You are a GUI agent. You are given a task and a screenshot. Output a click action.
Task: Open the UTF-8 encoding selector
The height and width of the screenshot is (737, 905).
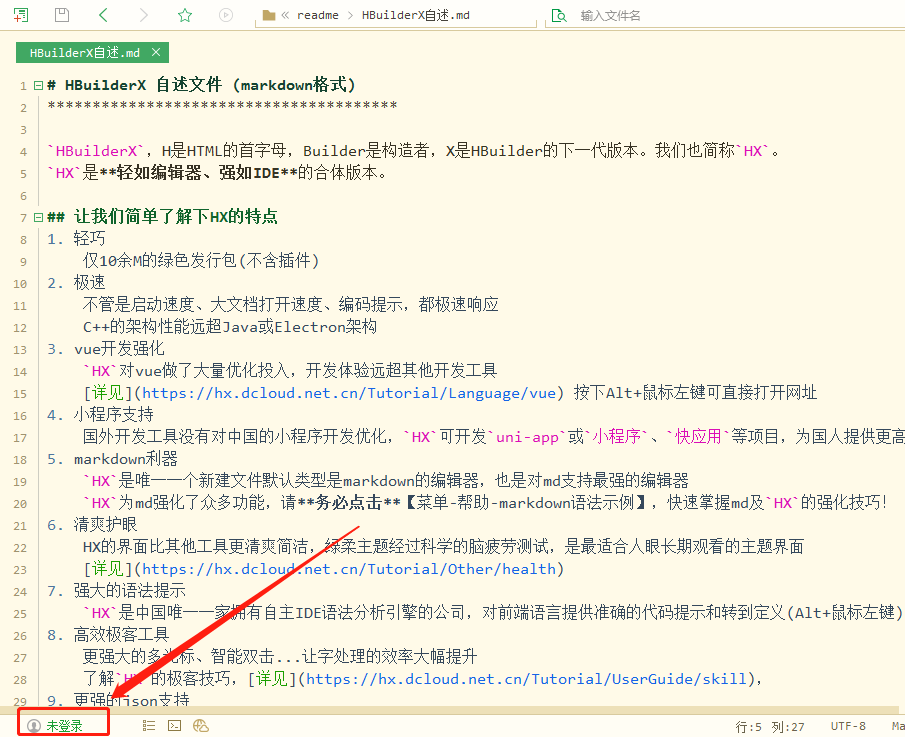pos(848,726)
